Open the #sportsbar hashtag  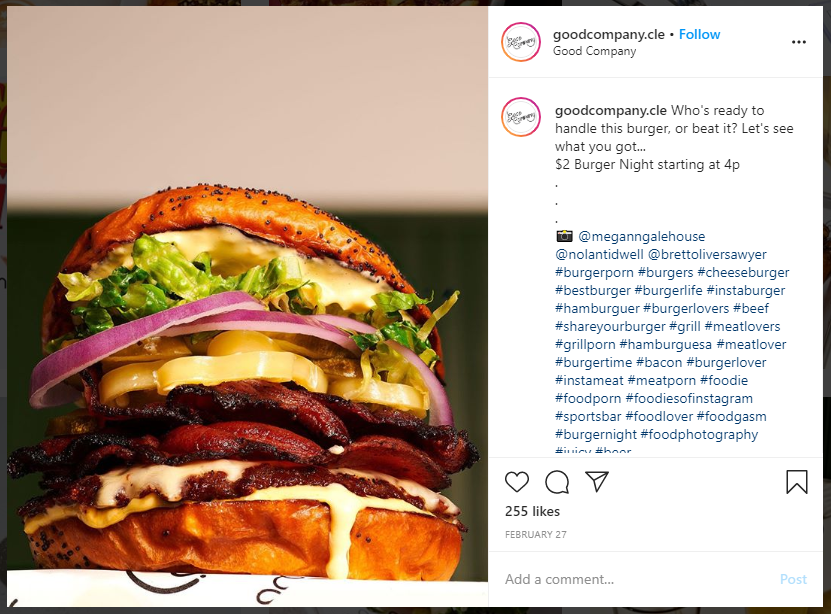coord(588,416)
